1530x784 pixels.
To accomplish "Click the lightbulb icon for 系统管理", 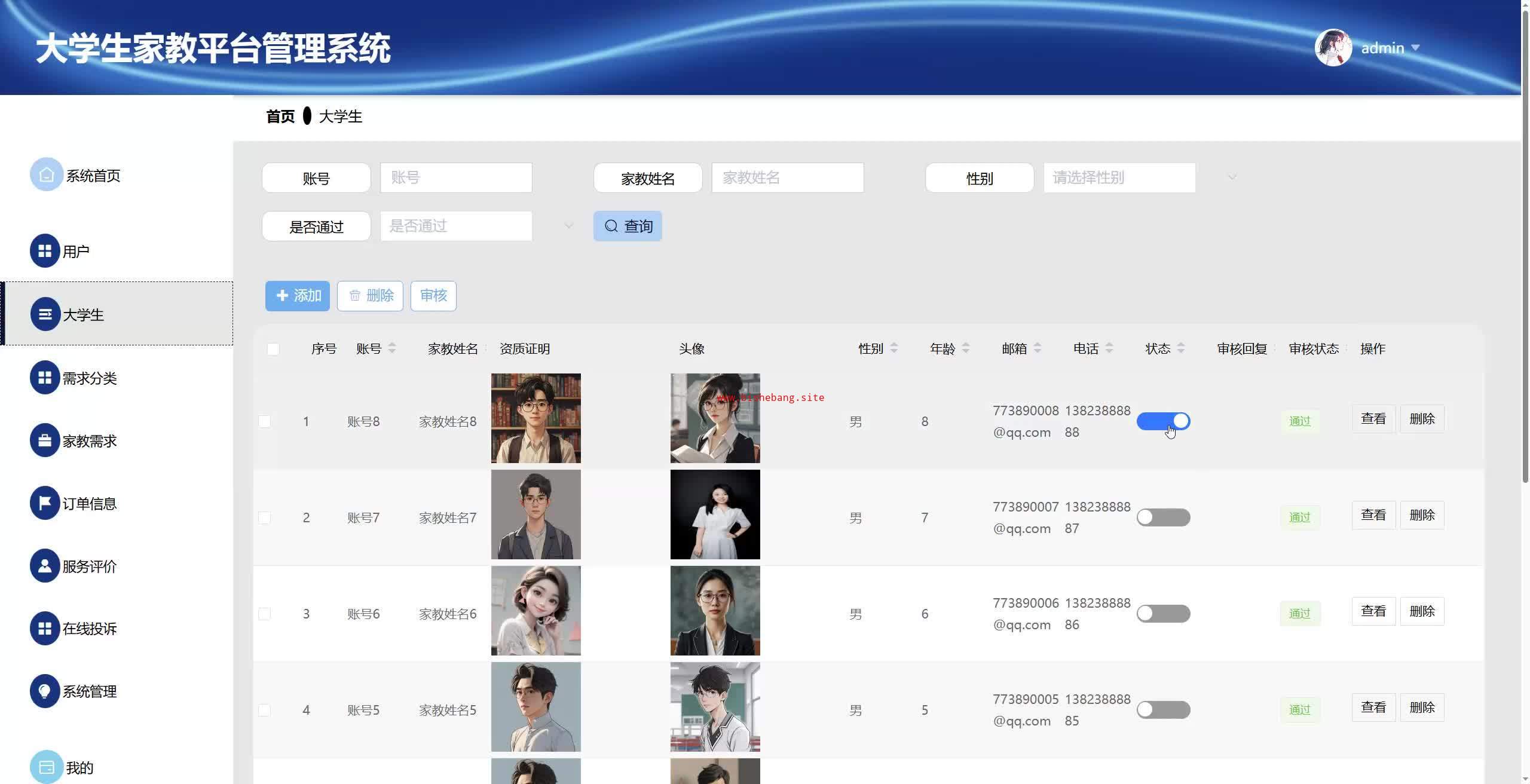I will [45, 691].
